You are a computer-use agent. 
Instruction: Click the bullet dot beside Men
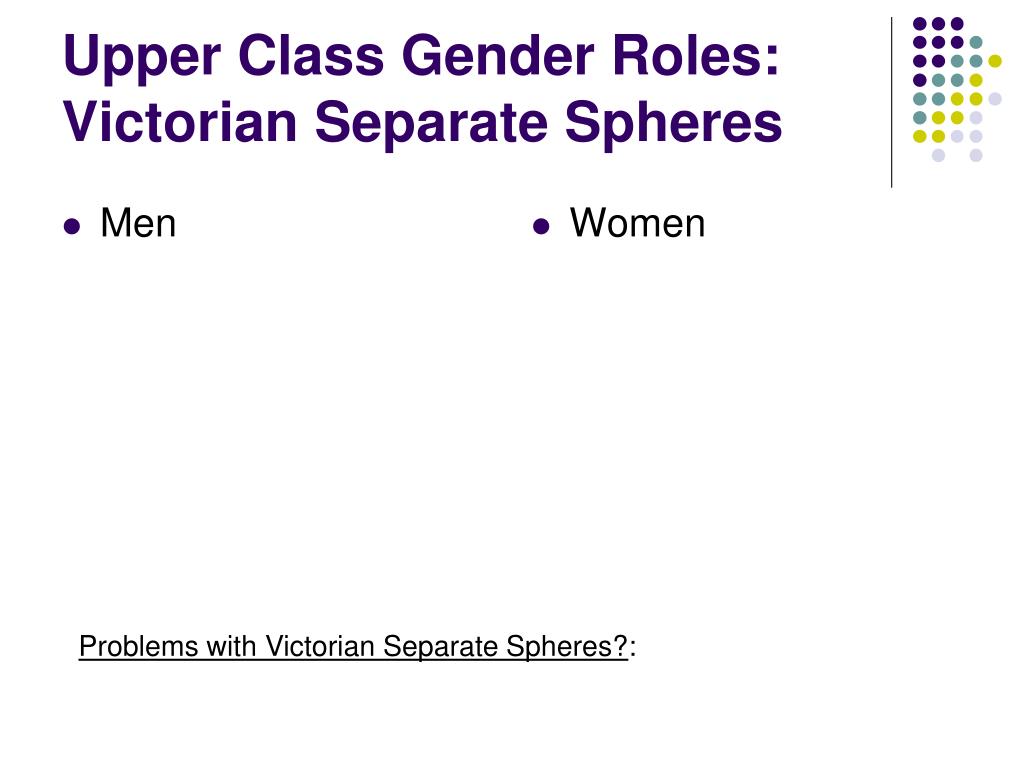72,227
